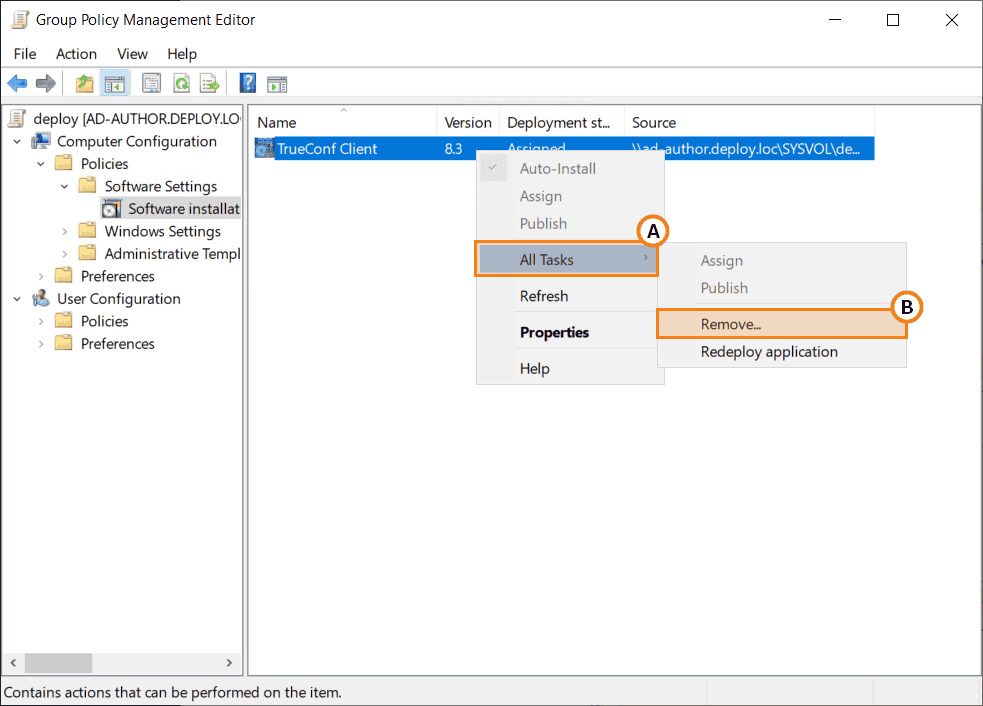Click the Software installation node icon
The height and width of the screenshot is (706, 983).
point(112,209)
